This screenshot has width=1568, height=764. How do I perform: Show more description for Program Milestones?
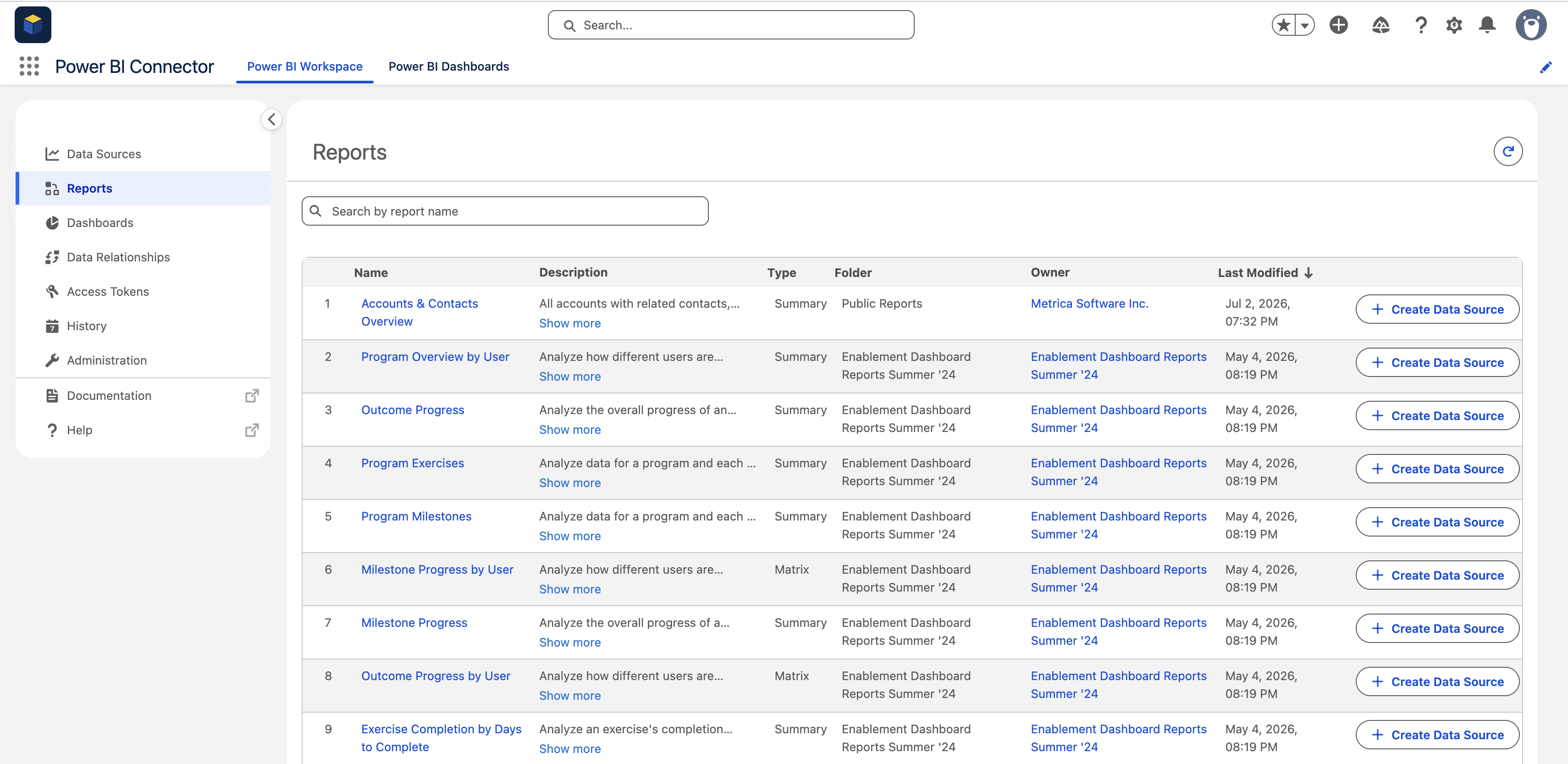(570, 536)
